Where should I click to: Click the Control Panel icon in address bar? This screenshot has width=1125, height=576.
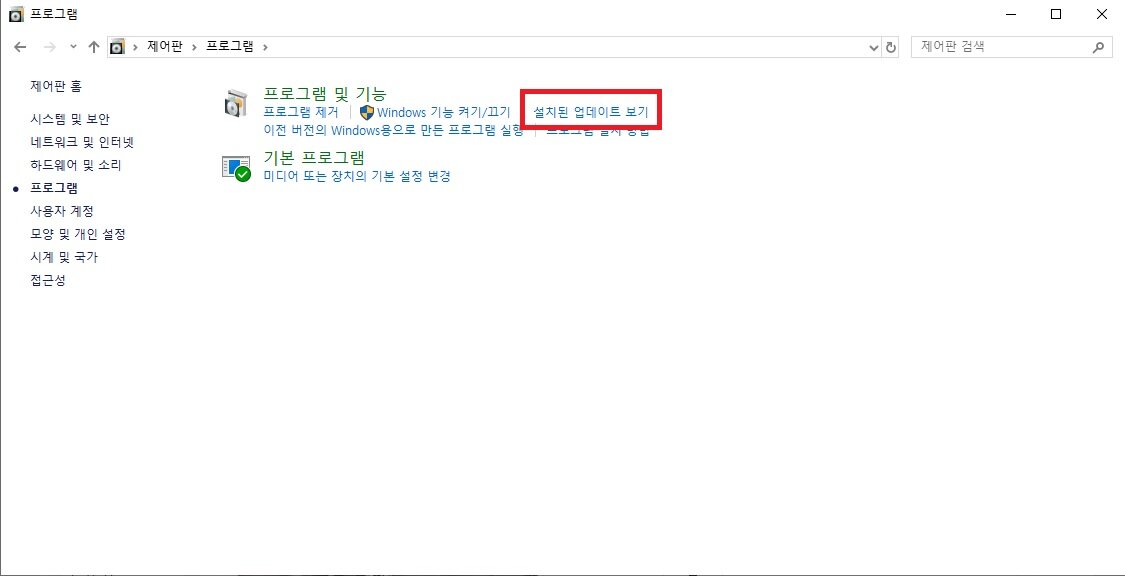(x=117, y=47)
